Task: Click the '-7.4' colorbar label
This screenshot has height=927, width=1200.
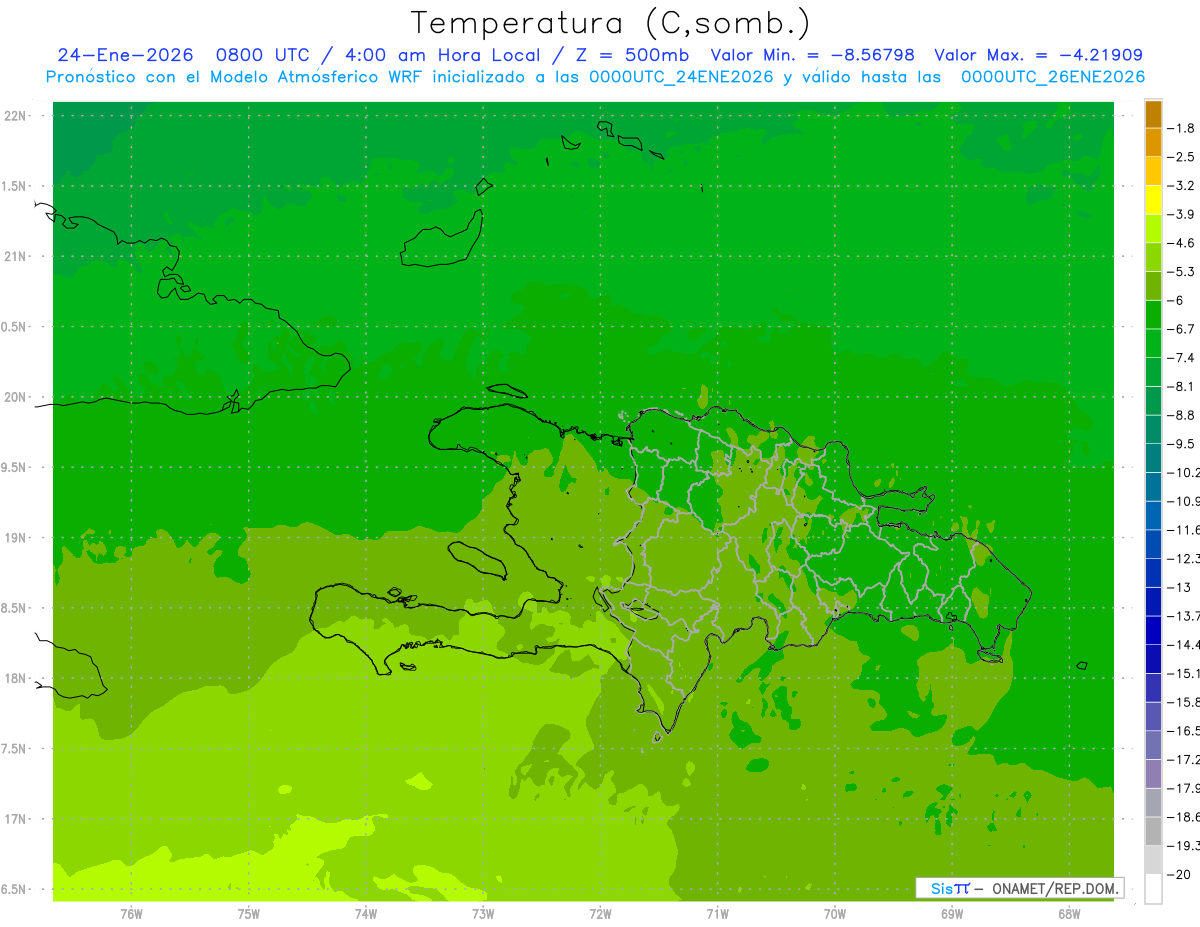Action: point(1181,358)
